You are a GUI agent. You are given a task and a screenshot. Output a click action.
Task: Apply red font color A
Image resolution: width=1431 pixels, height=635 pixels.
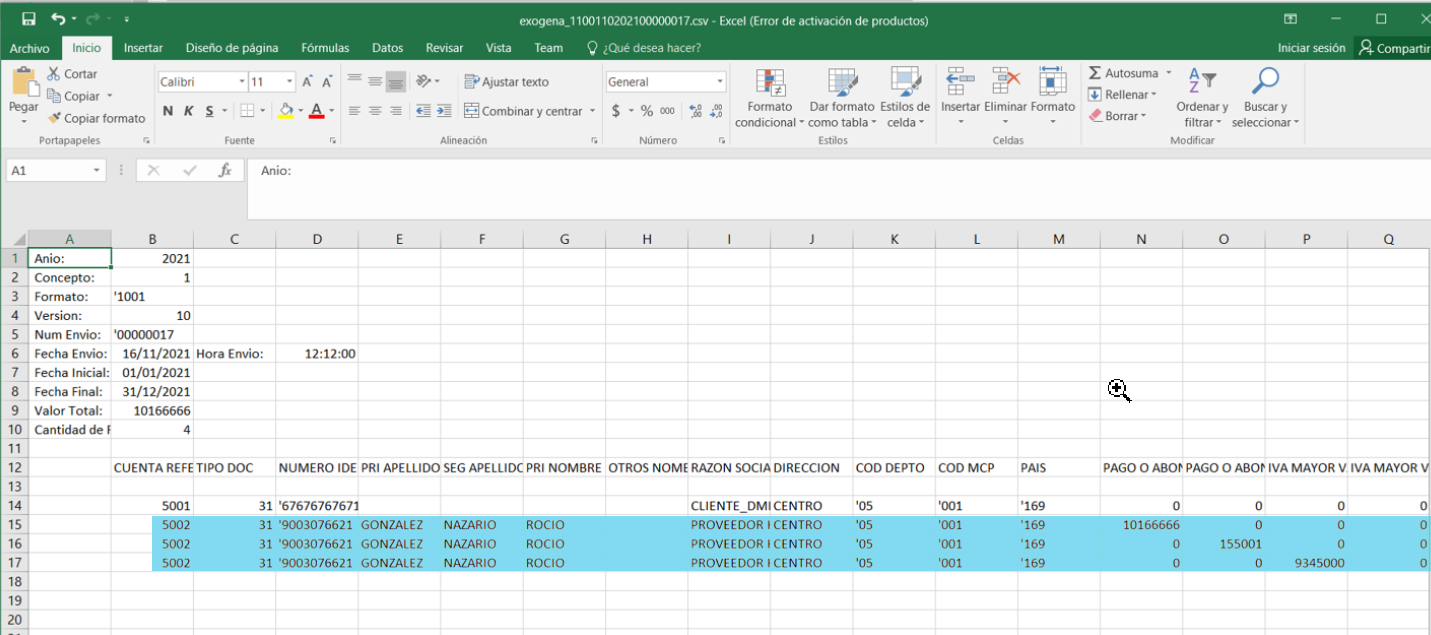[x=316, y=111]
